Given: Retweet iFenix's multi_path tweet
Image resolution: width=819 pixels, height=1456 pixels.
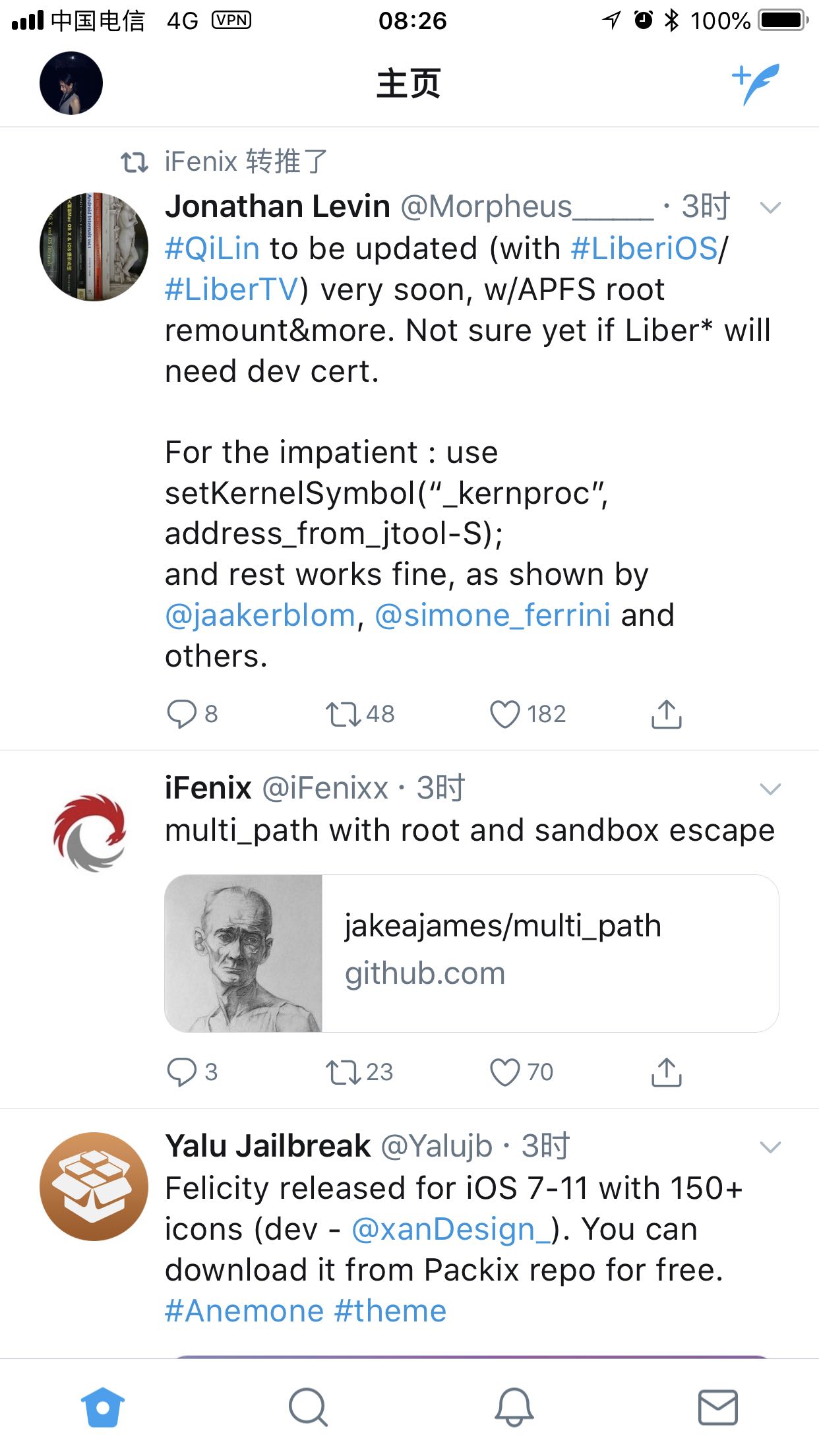Looking at the screenshot, I should pos(344,1072).
